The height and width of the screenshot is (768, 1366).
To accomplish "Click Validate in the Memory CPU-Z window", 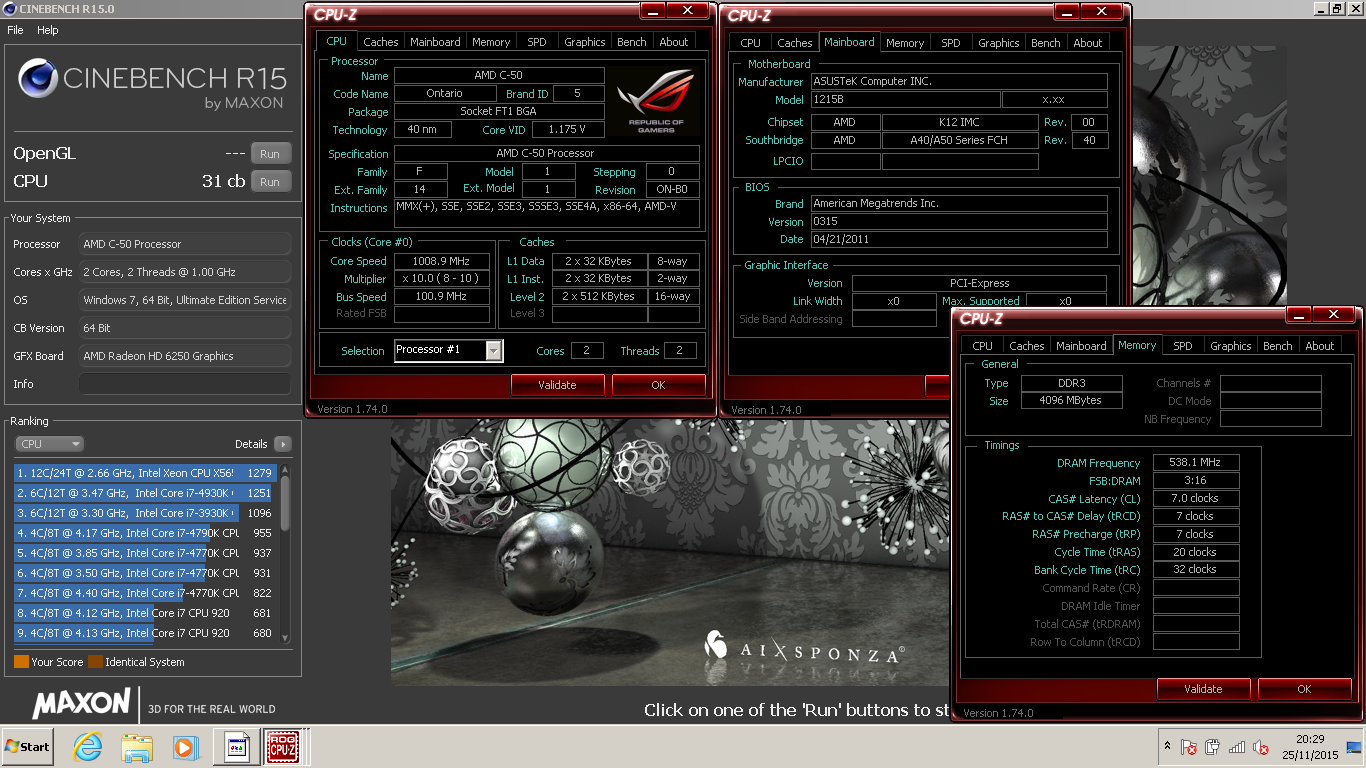I will (x=1203, y=689).
